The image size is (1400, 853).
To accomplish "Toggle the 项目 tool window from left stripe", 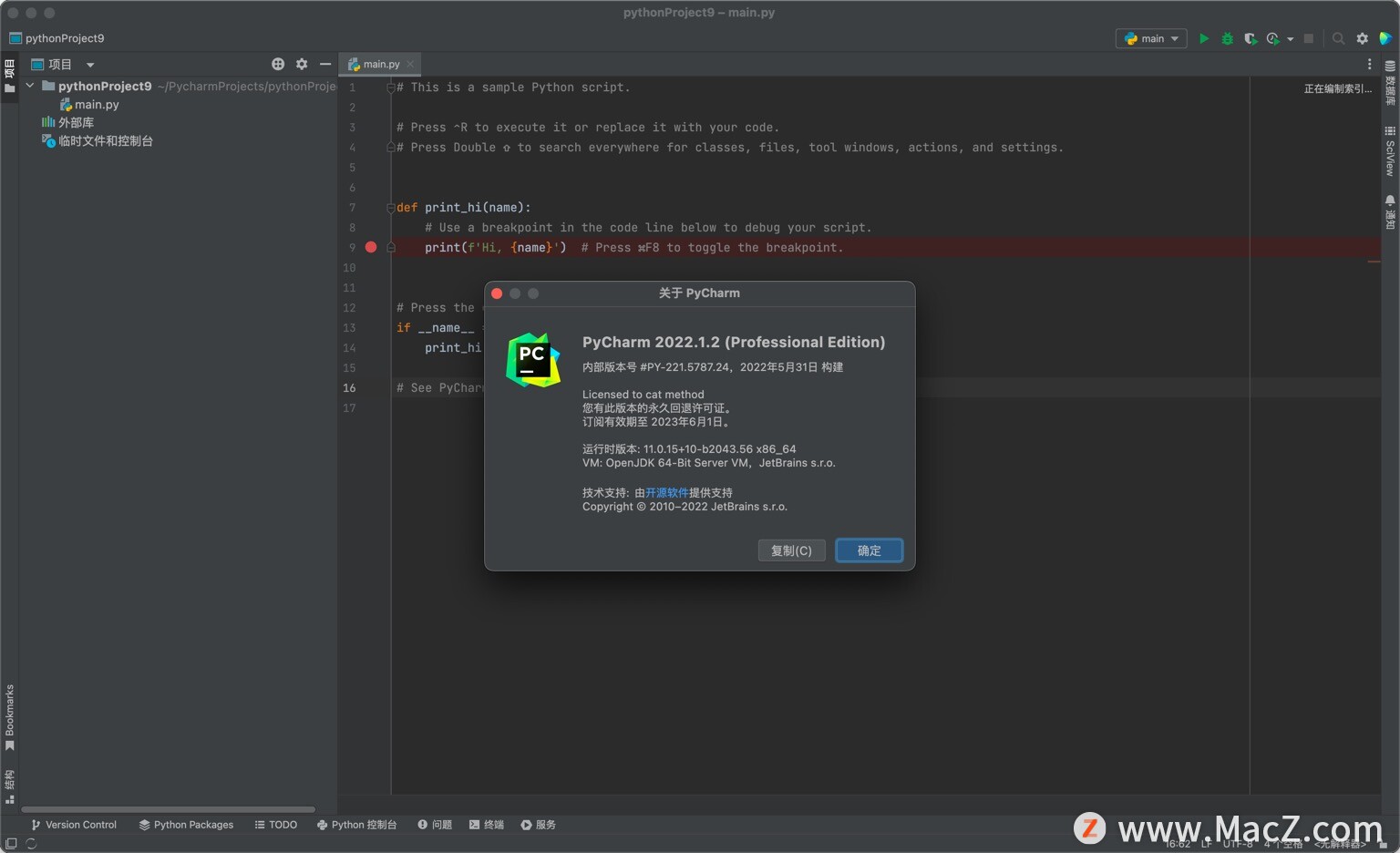I will point(9,76).
